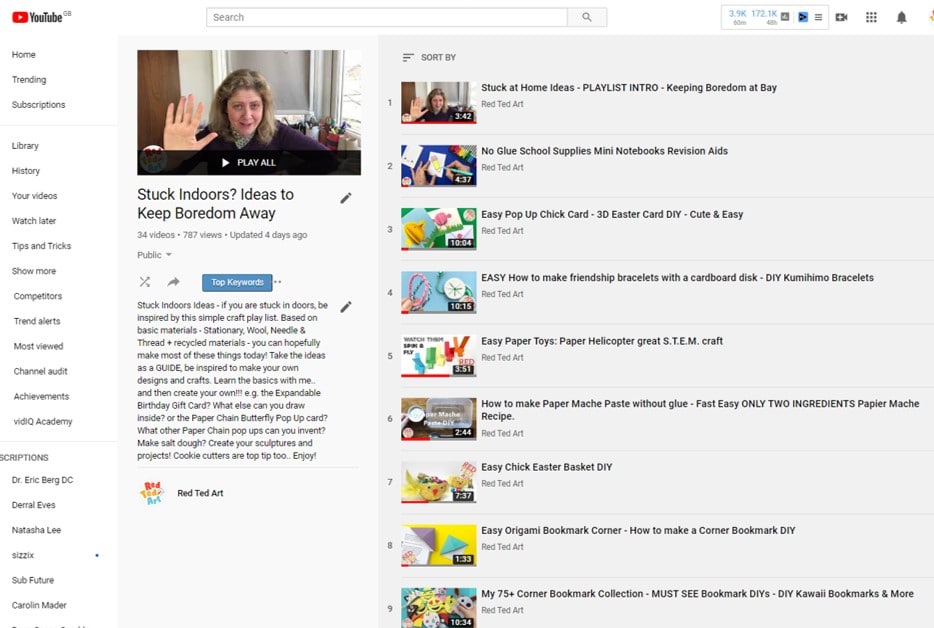Viewport: 934px width, 628px height.
Task: Open Stuck at Home Ideas thumbnail
Action: (438, 102)
